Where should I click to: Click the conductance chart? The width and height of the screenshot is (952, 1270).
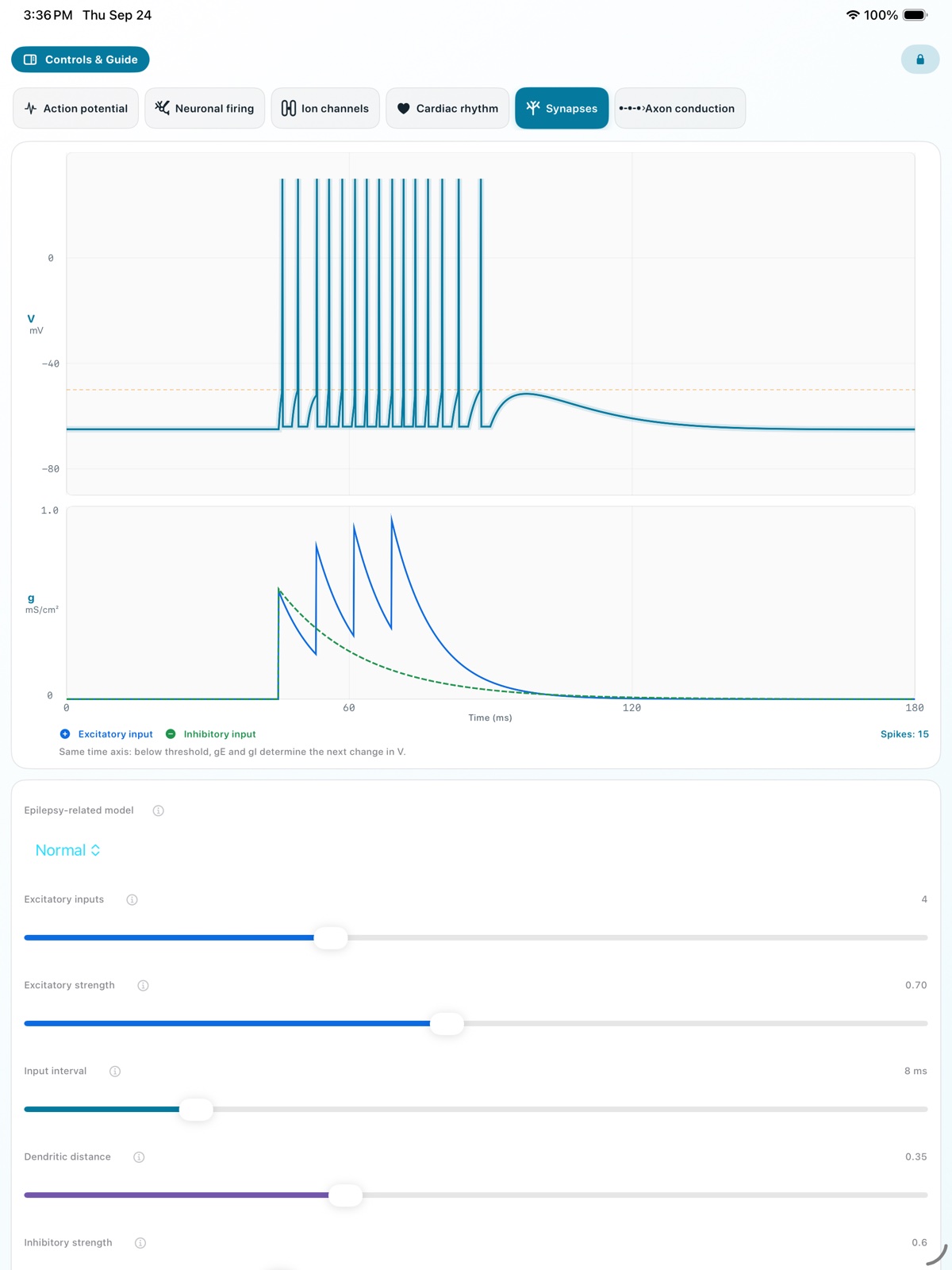pos(490,603)
